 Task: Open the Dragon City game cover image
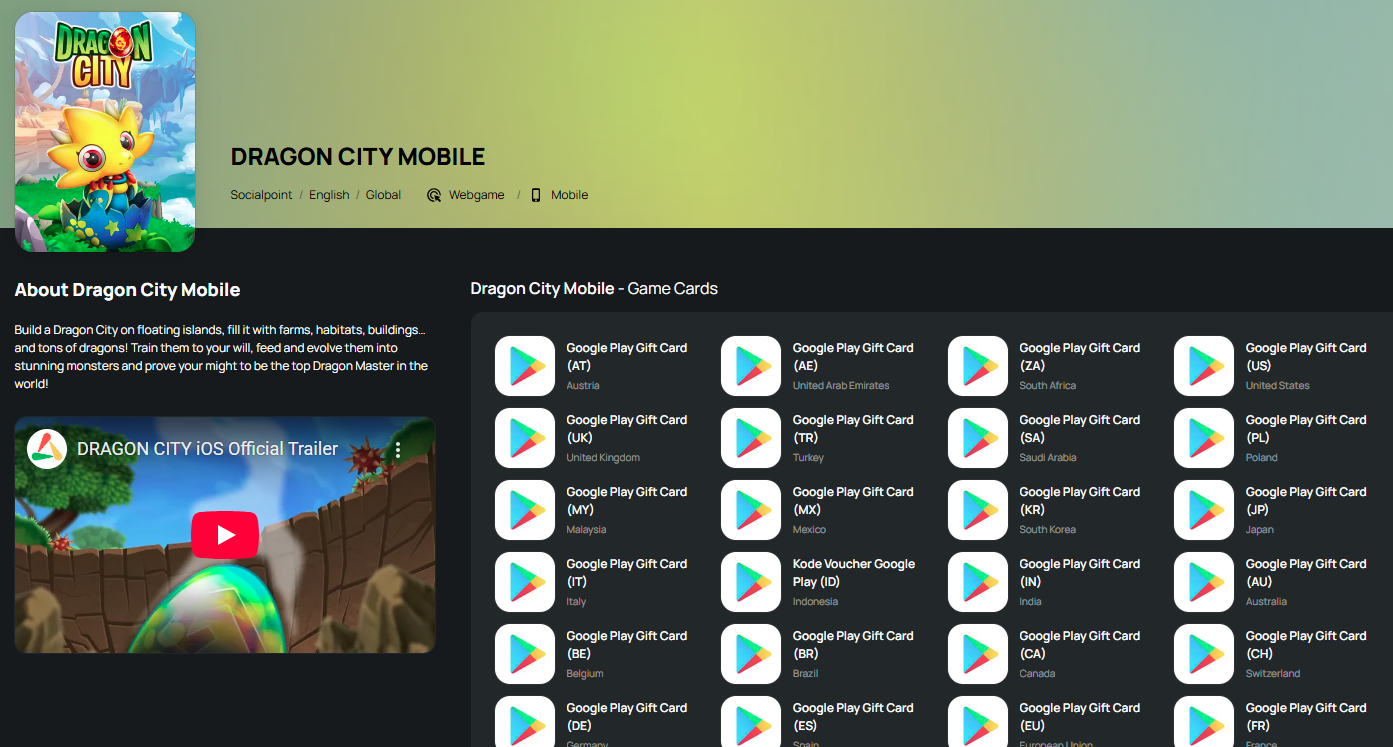coord(105,131)
